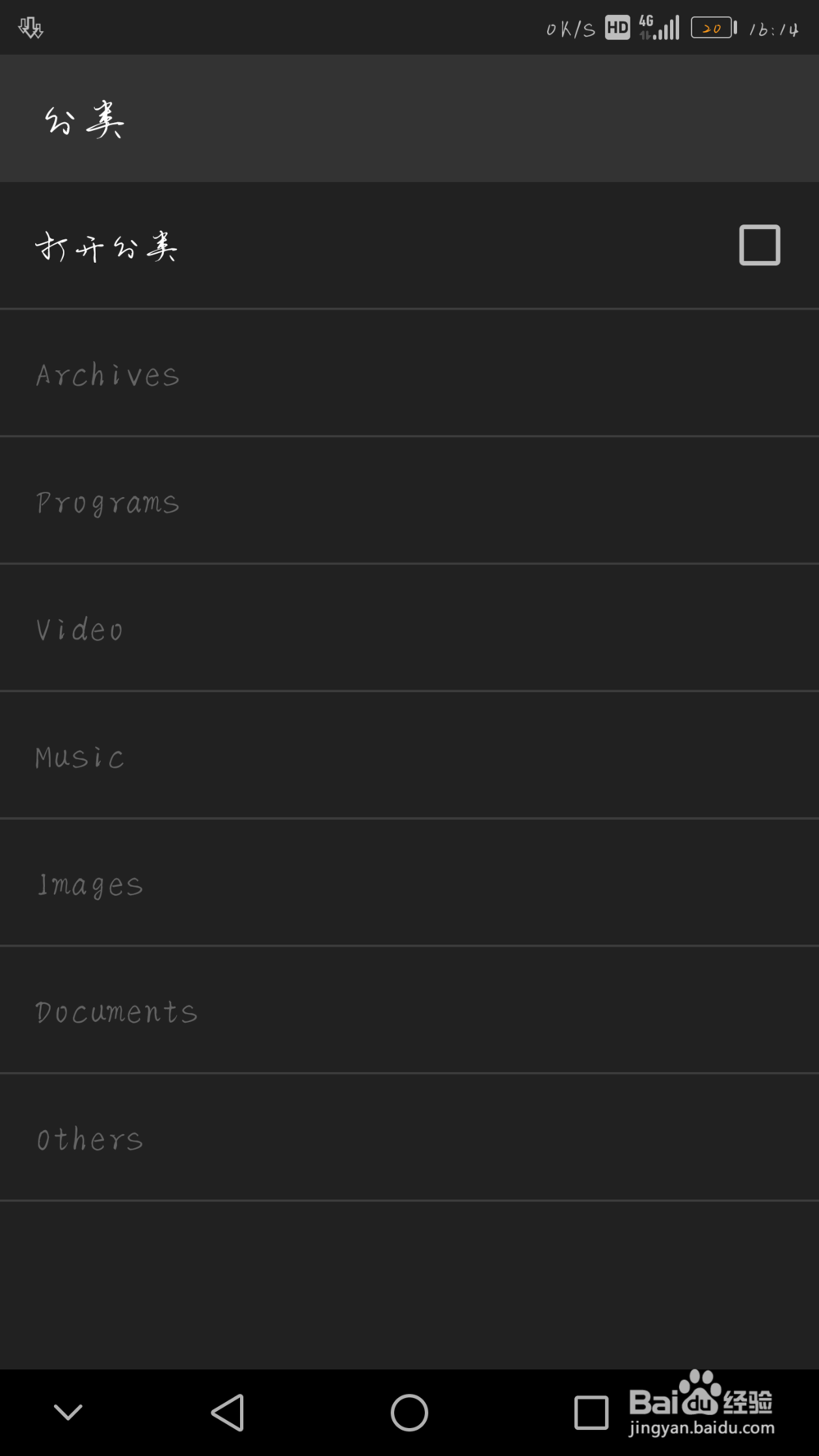Tap the clock in status bar
This screenshot has height=1456, width=819.
click(x=774, y=29)
